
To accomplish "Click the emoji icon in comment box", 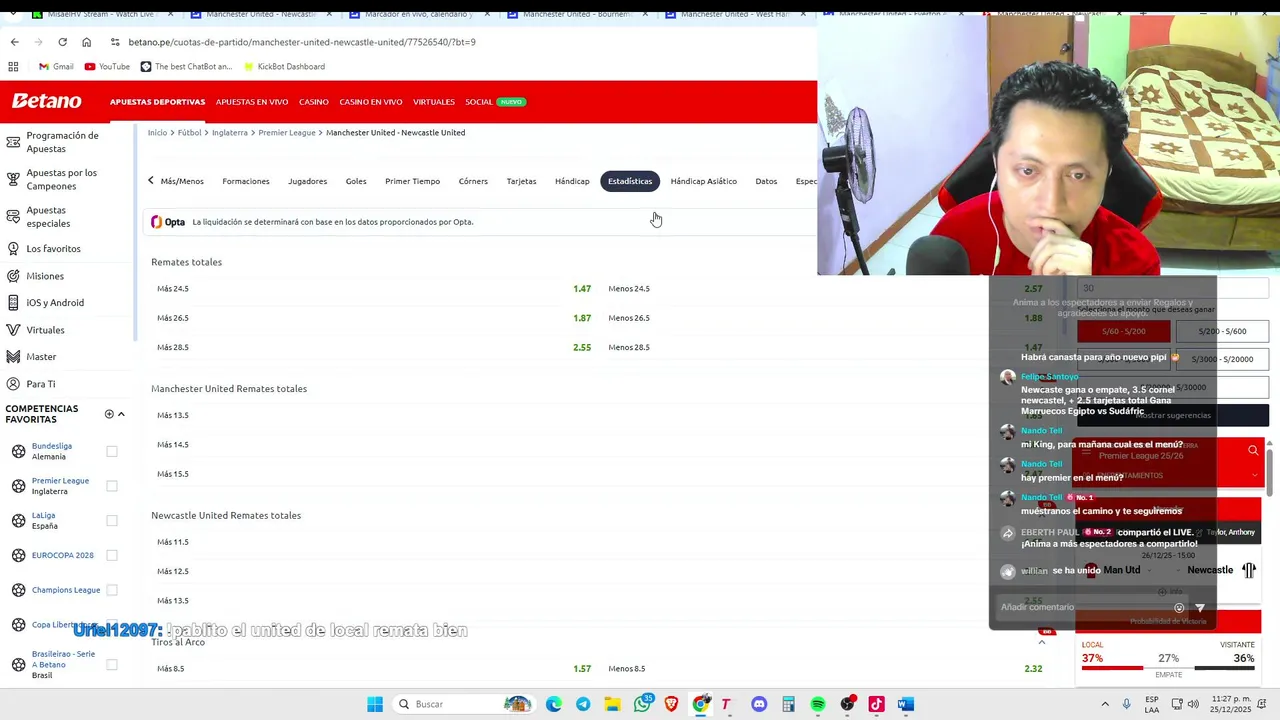I will [x=1179, y=608].
